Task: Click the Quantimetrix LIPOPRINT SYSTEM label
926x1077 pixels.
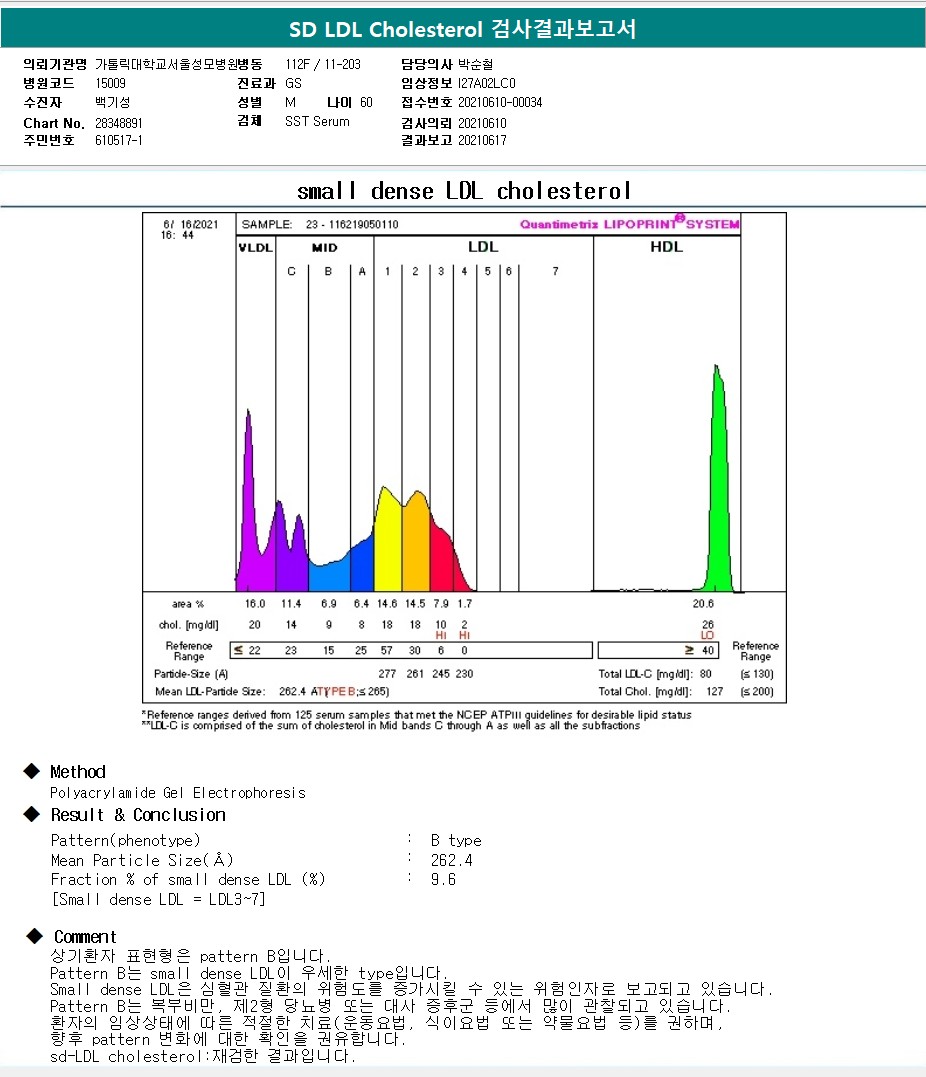Action: point(629,223)
